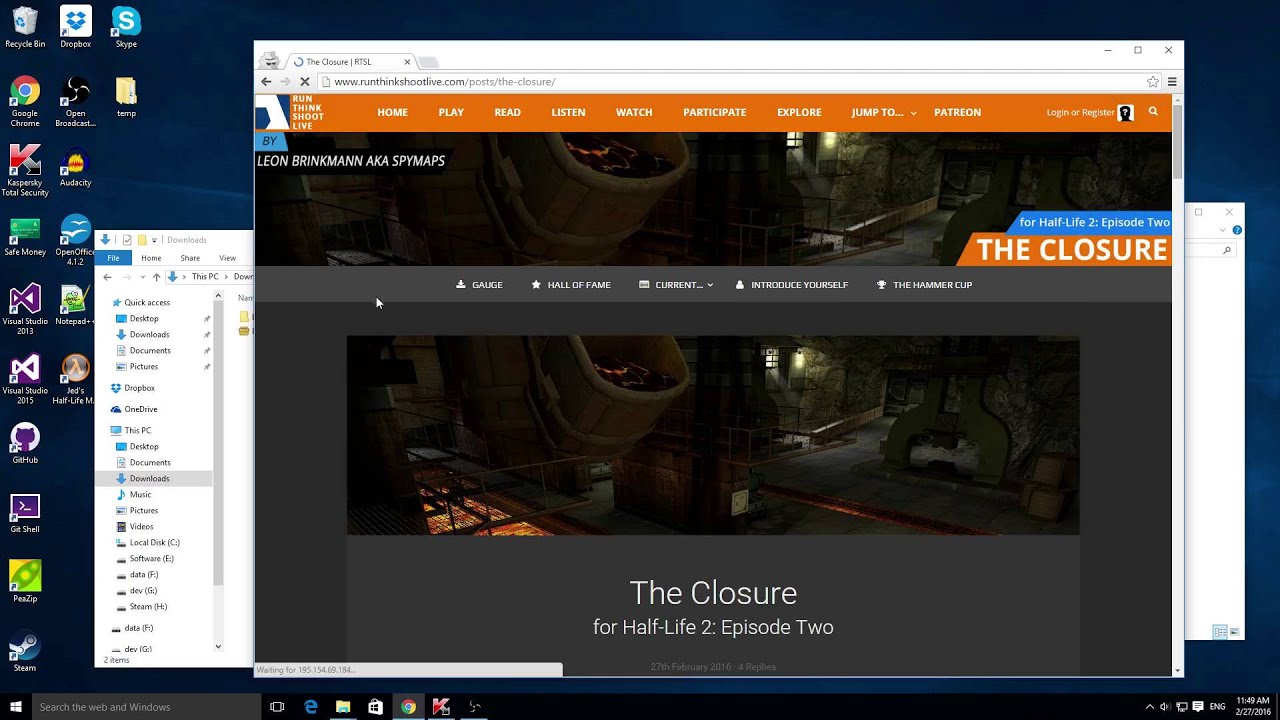The height and width of the screenshot is (720, 1280).
Task: Click the Chrome page vertical scrollbar
Action: pos(1177,140)
